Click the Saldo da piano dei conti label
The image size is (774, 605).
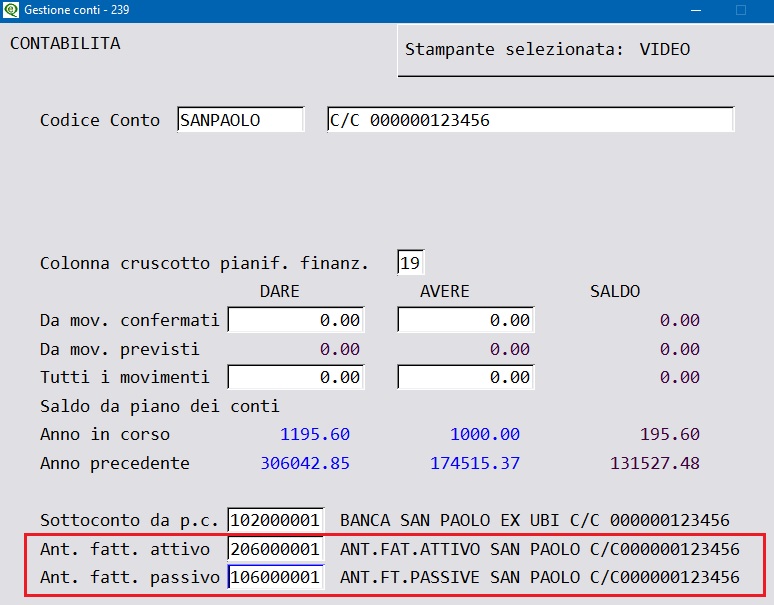(x=159, y=406)
